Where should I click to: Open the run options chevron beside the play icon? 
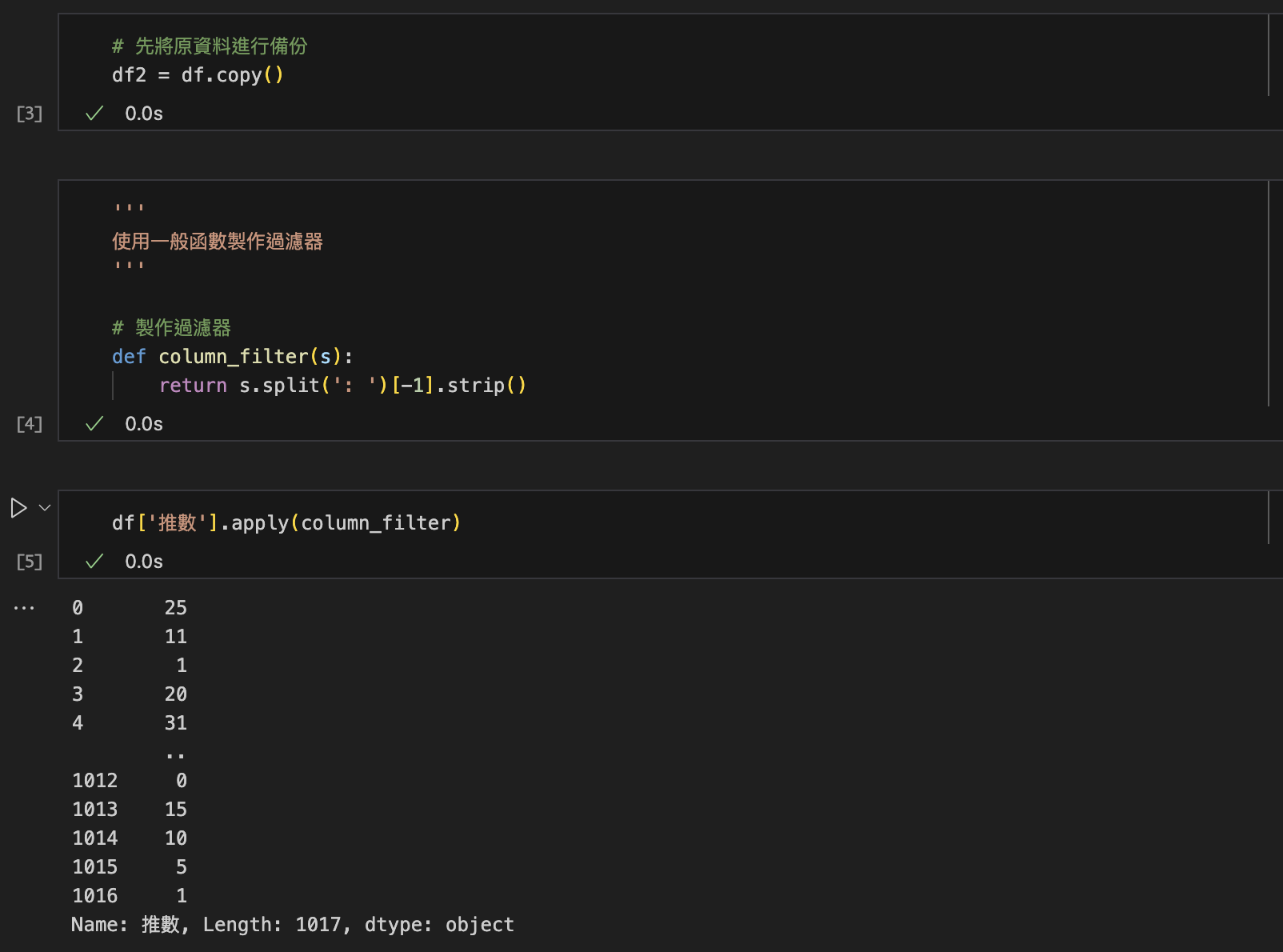click(45, 508)
